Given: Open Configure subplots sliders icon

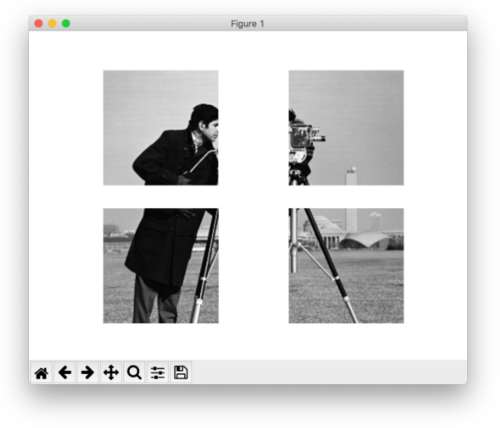Looking at the screenshot, I should tap(158, 373).
